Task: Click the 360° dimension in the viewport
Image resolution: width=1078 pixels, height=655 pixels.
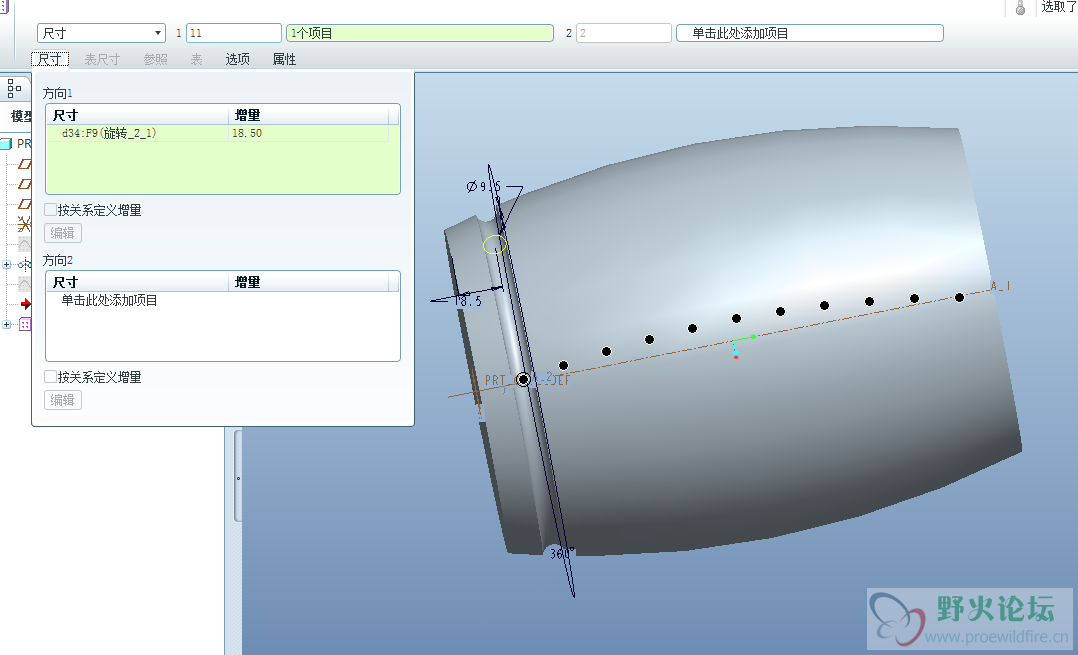Action: (x=562, y=553)
